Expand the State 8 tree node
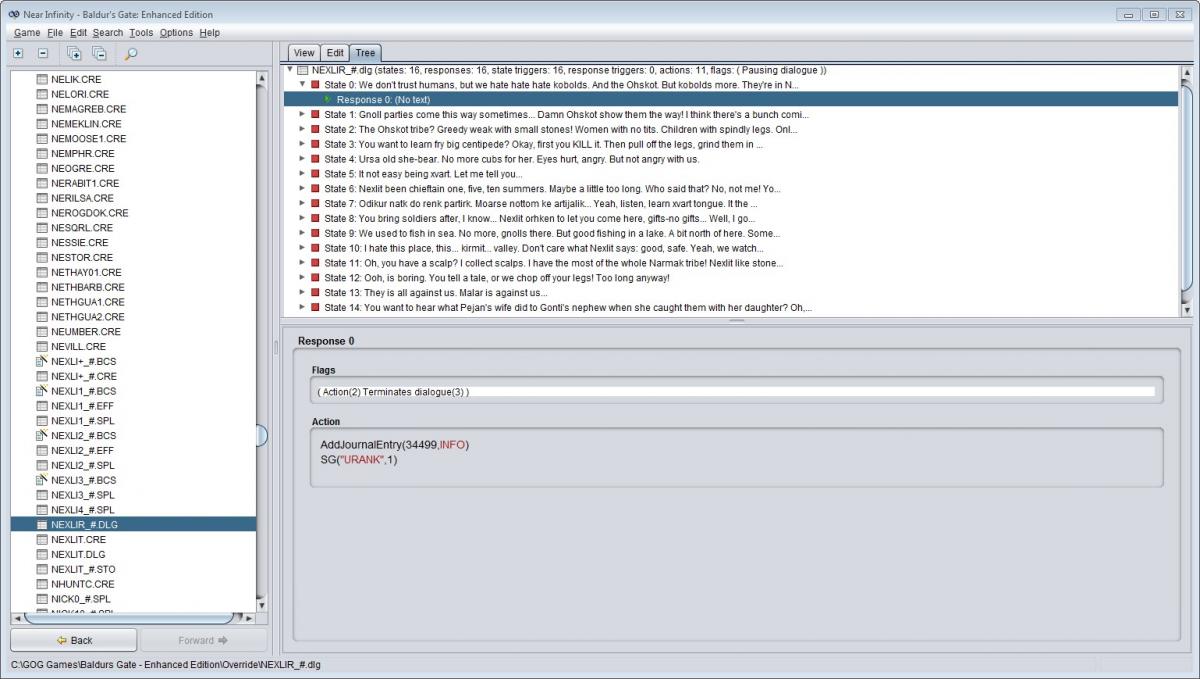The image size is (1200, 679). pyautogui.click(x=302, y=218)
